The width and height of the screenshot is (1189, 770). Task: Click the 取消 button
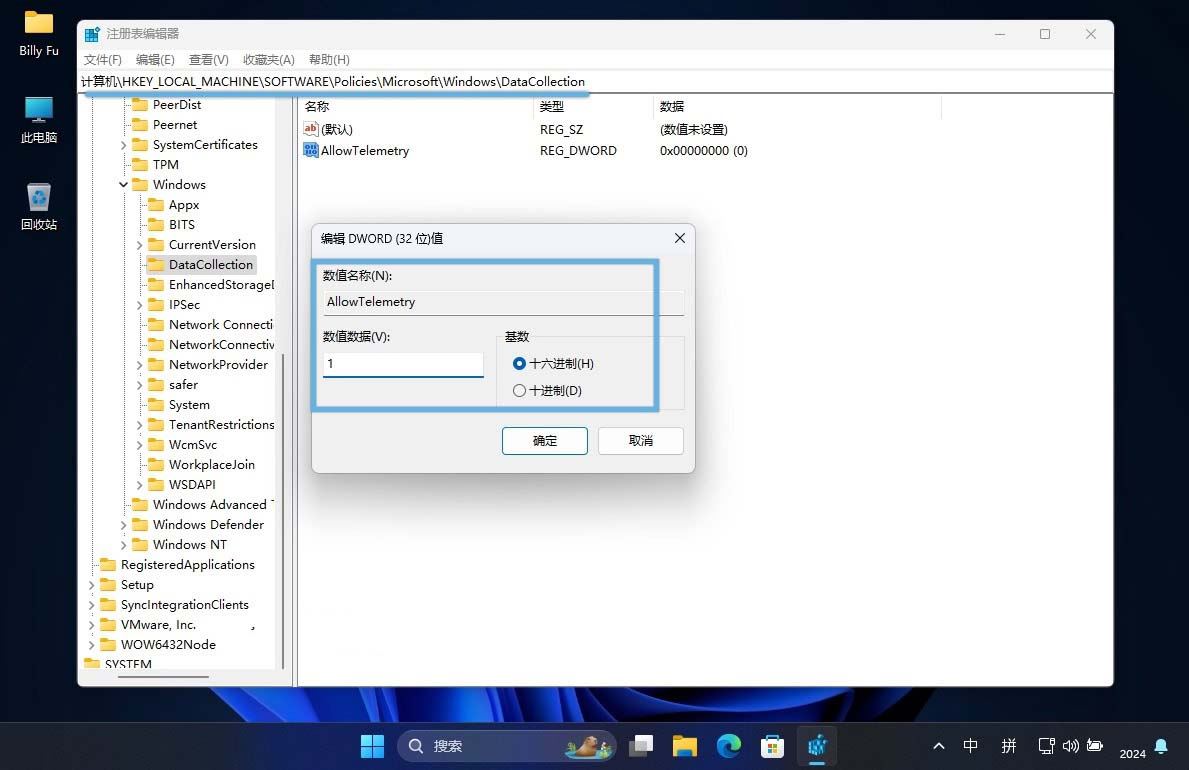(640, 441)
